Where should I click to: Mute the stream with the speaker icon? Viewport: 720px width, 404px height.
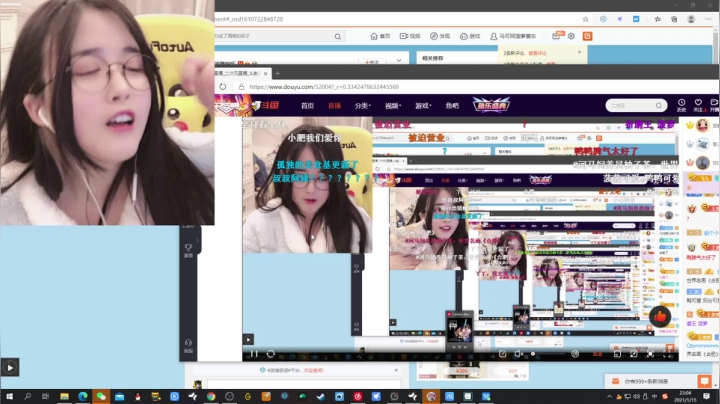[518, 354]
